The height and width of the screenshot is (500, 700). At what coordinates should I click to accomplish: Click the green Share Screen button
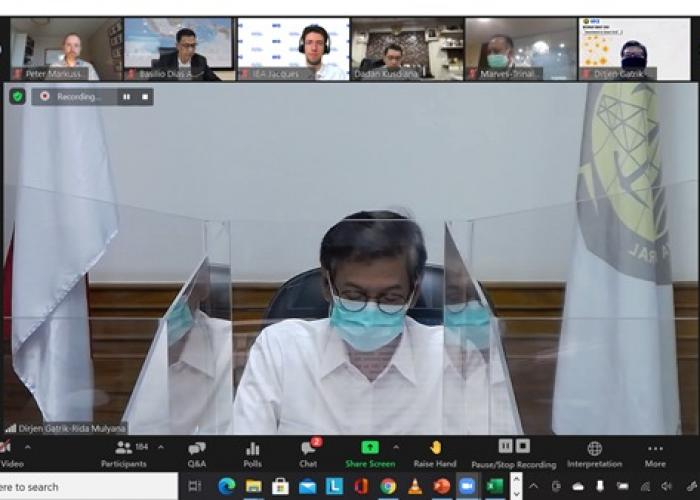(370, 452)
